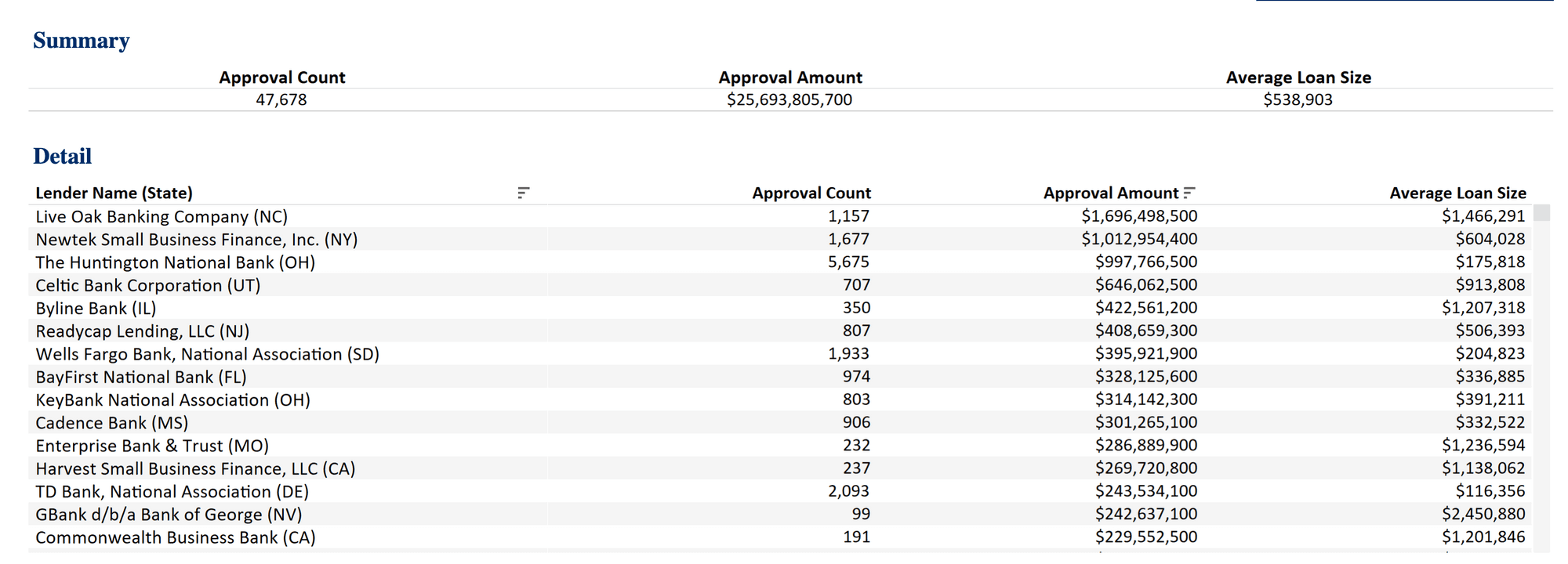Click approval amount $328,125,600

[1146, 377]
